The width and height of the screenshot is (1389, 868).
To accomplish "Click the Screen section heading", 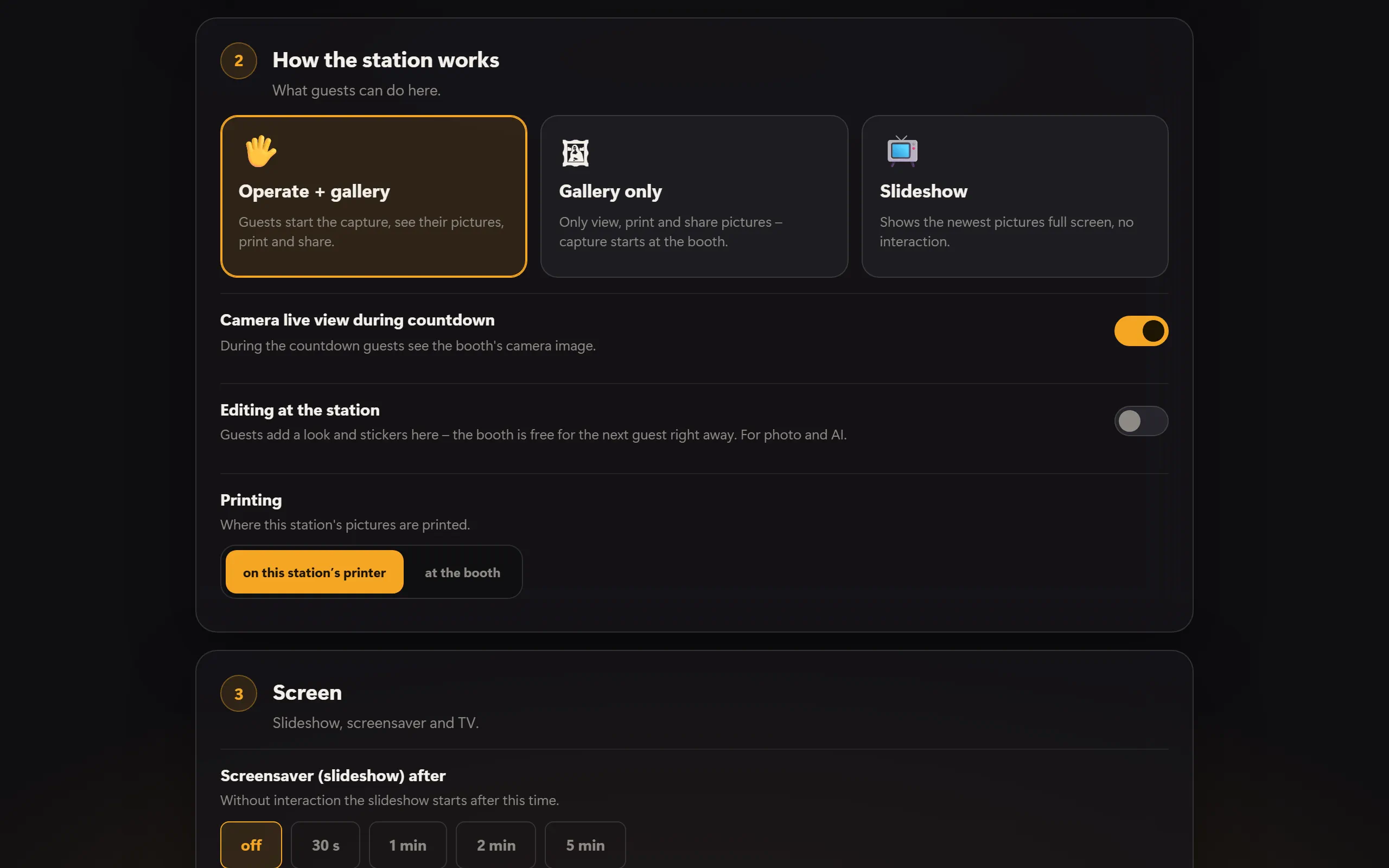I will (307, 693).
